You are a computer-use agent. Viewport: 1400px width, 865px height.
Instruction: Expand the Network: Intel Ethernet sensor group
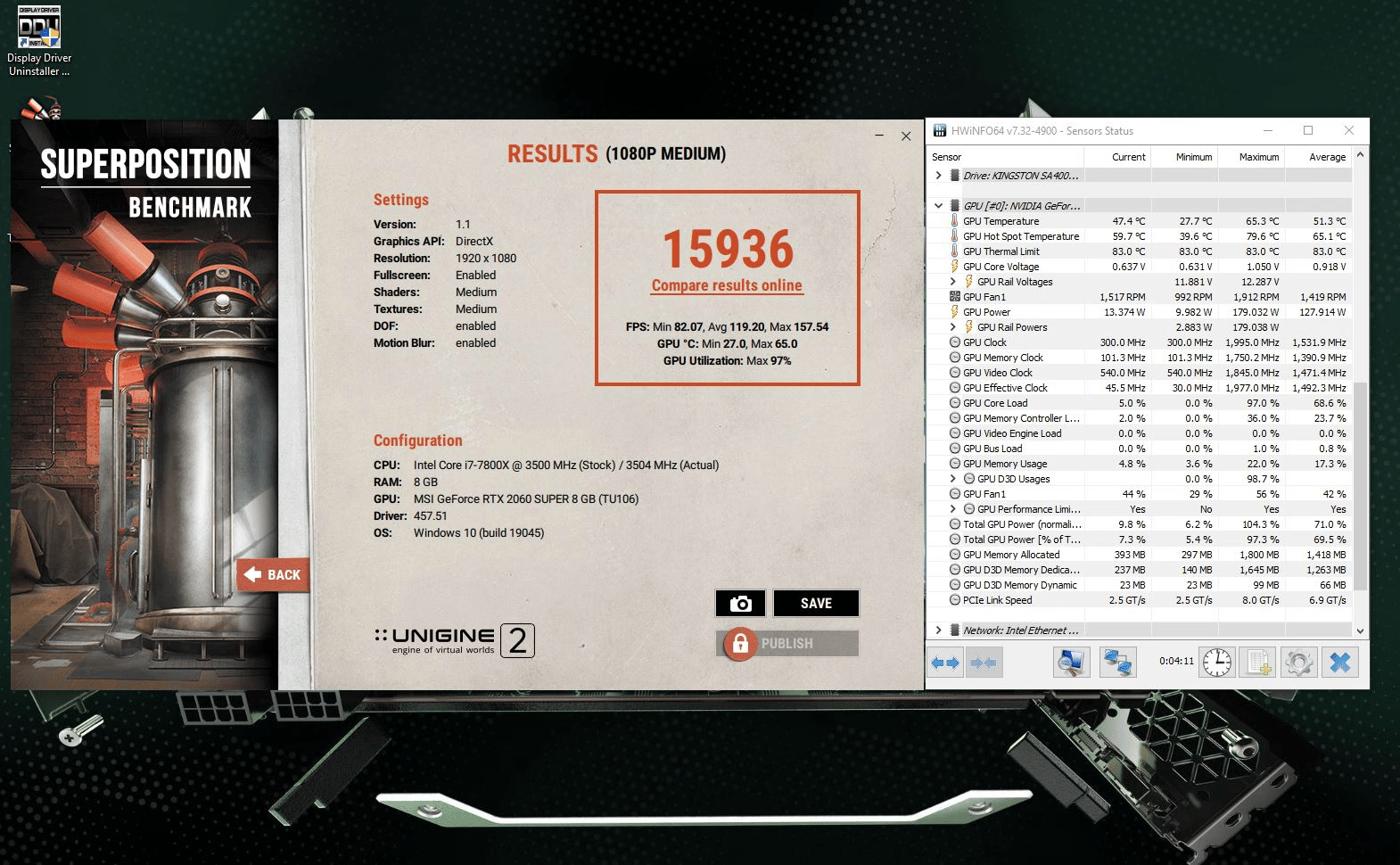point(938,630)
